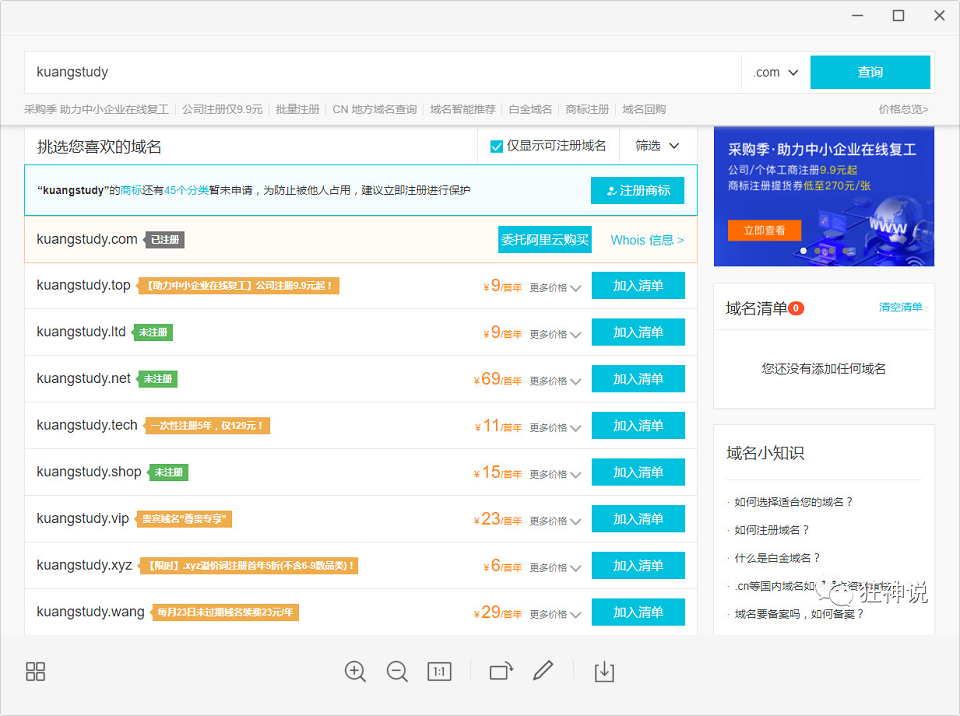Click the kuangstudy.top promo tag
The height and width of the screenshot is (716, 960).
pyautogui.click(x=238, y=285)
